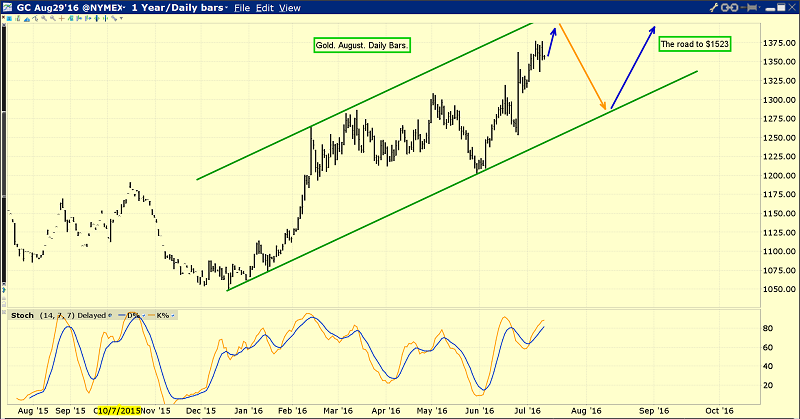Select the "Gold. August. Daily Bars." annotation
Screen dimensions: 800x419
pos(356,45)
